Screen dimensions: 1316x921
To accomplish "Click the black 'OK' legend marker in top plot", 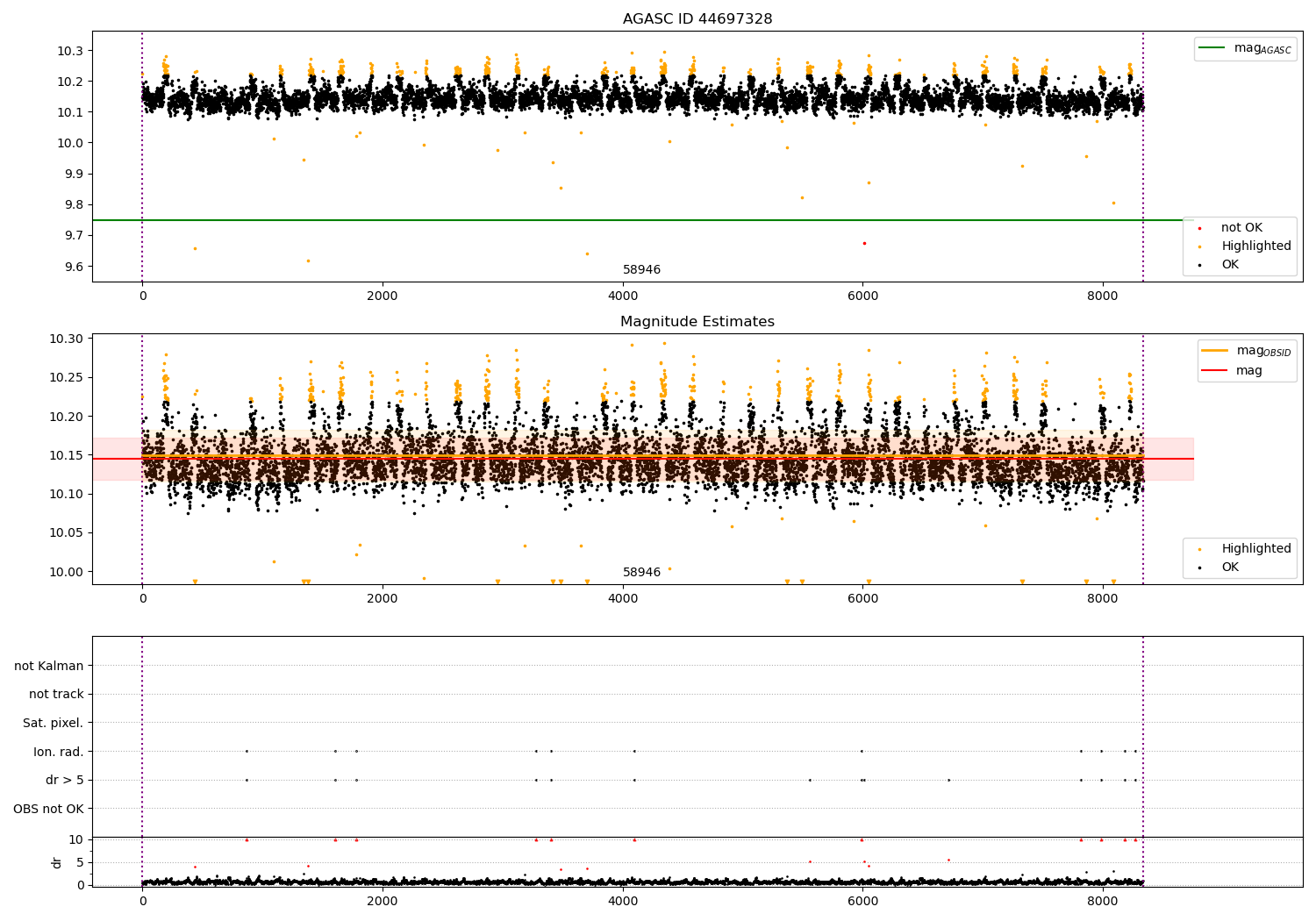I will point(1200,265).
